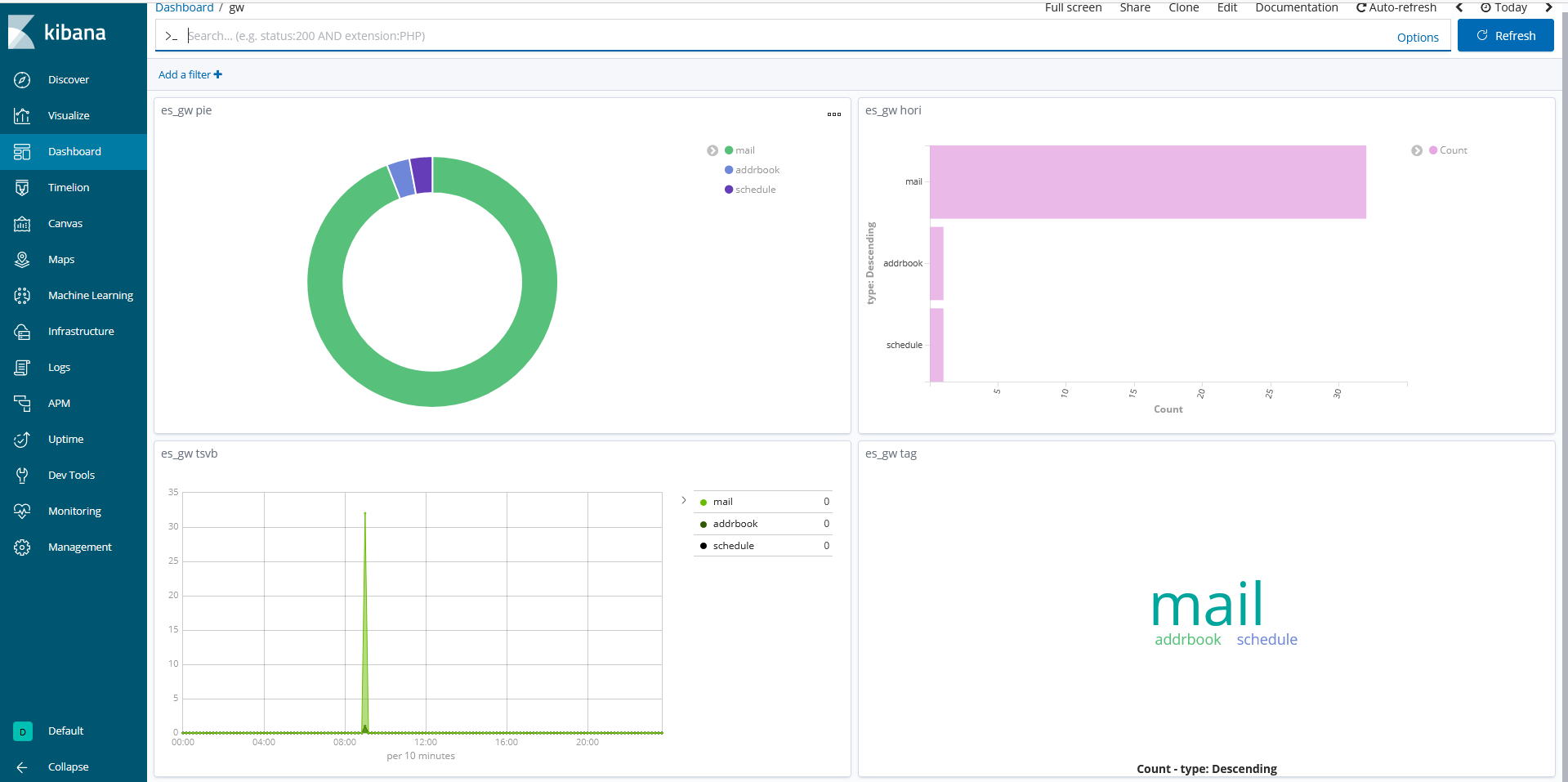Viewport: 1568px width, 782px height.
Task: Toggle mail series in tsvb legend
Action: (x=763, y=502)
